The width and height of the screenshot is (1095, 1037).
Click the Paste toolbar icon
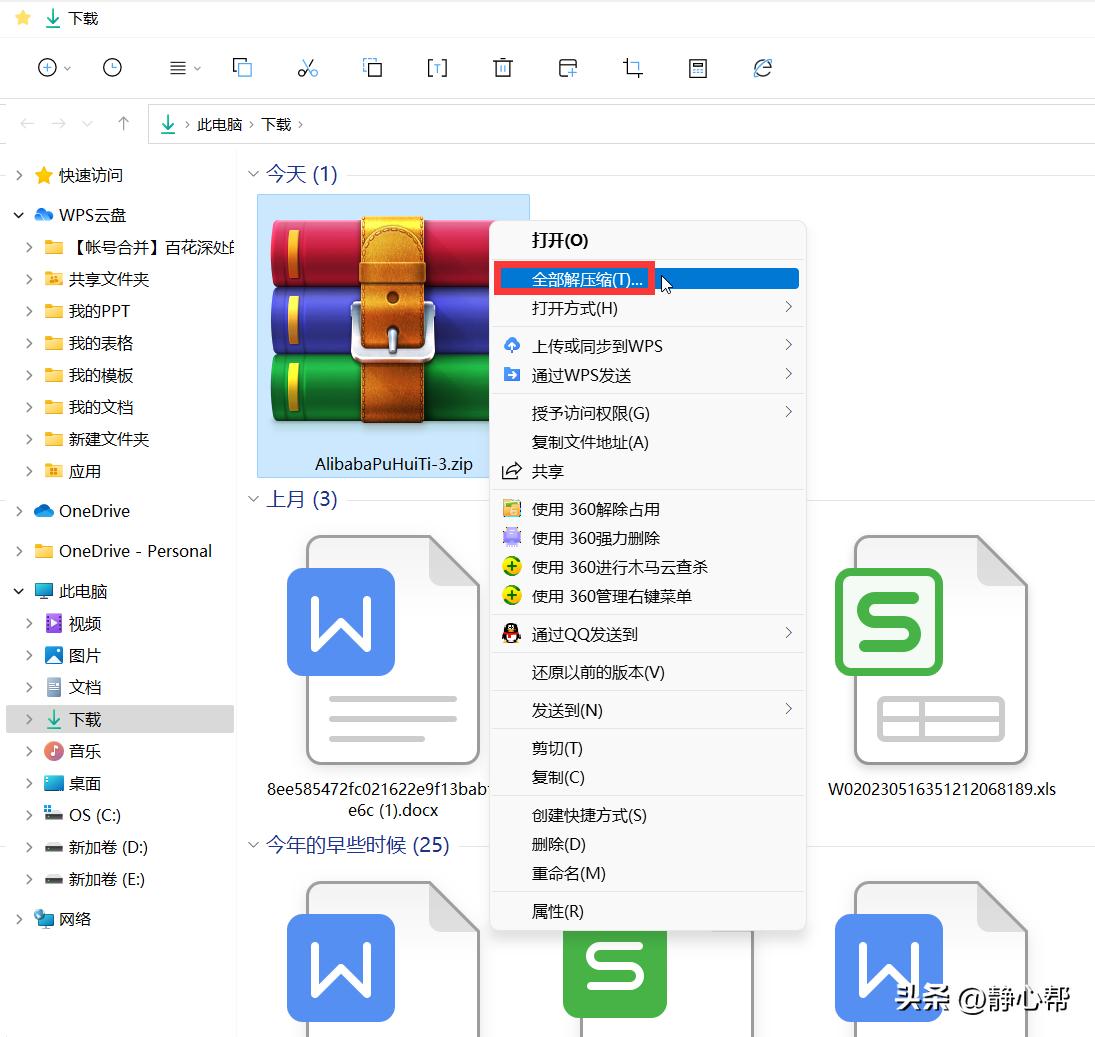372,68
